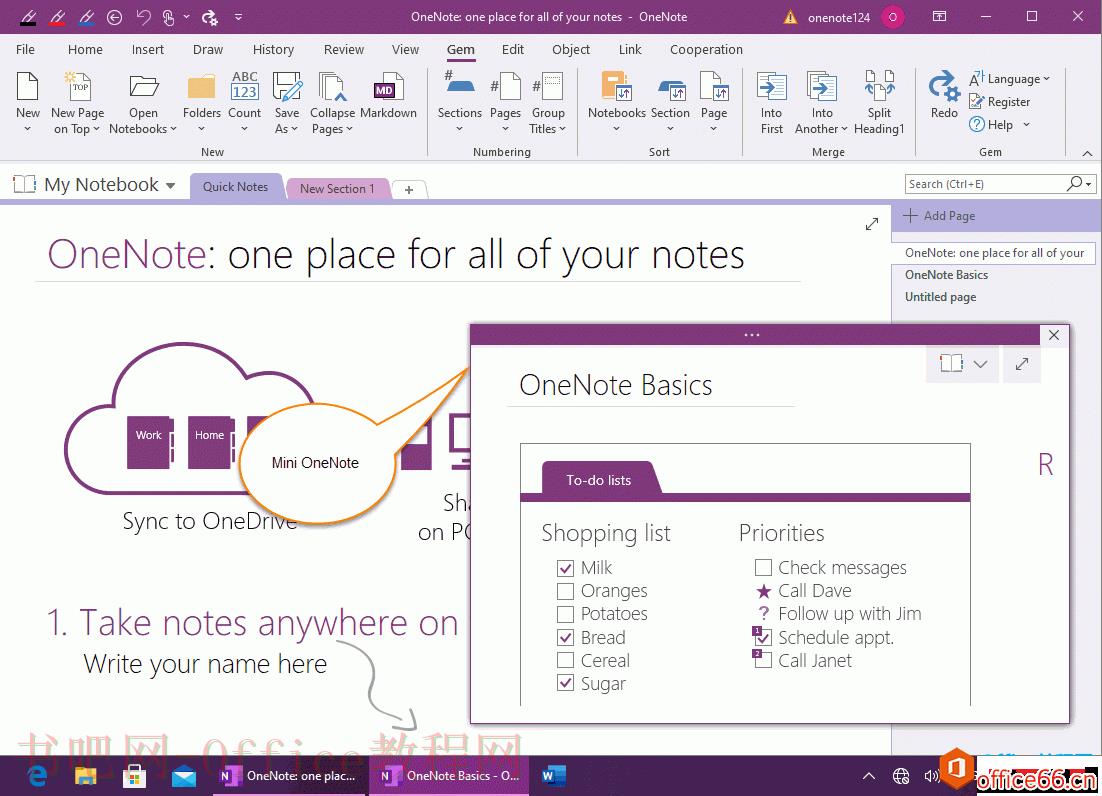Click the ABC 123 Count icon
1102x796 pixels.
[245, 86]
